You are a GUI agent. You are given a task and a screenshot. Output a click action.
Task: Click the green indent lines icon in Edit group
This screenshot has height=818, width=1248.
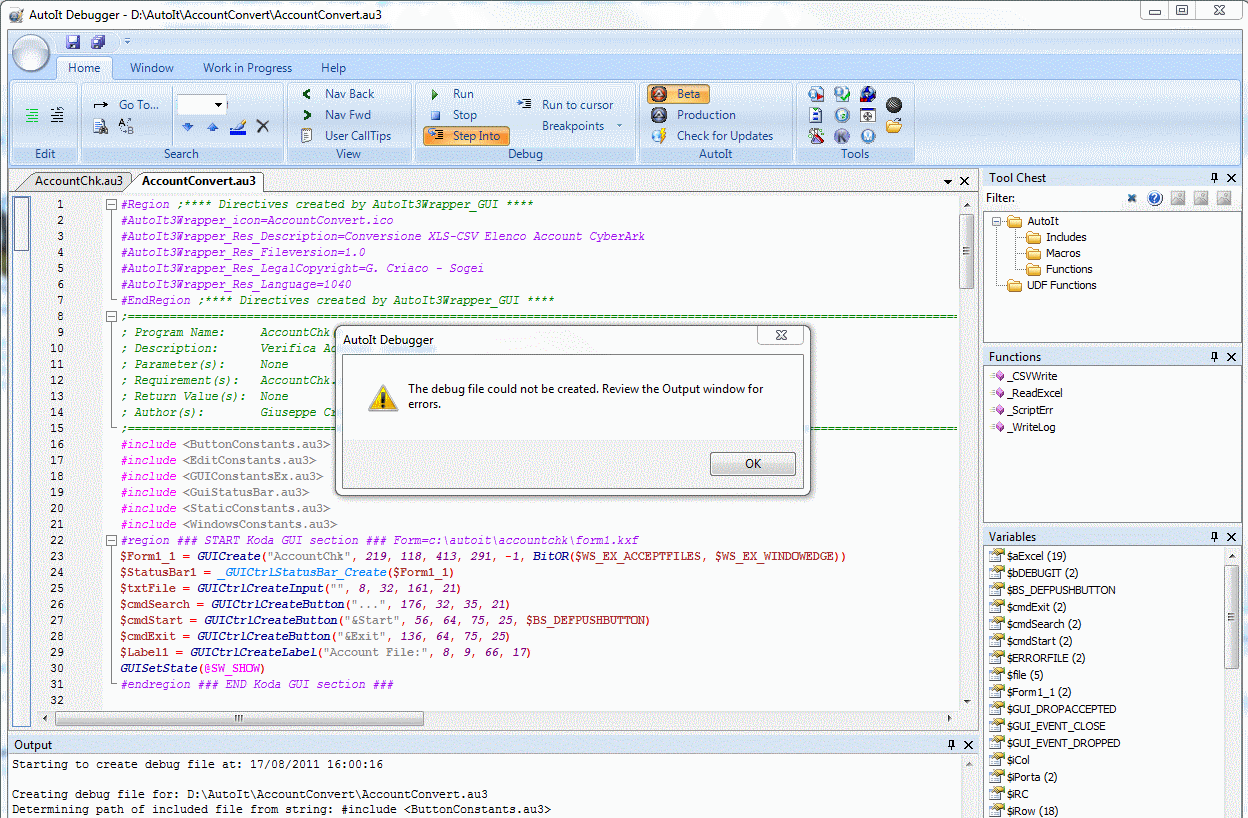point(32,115)
